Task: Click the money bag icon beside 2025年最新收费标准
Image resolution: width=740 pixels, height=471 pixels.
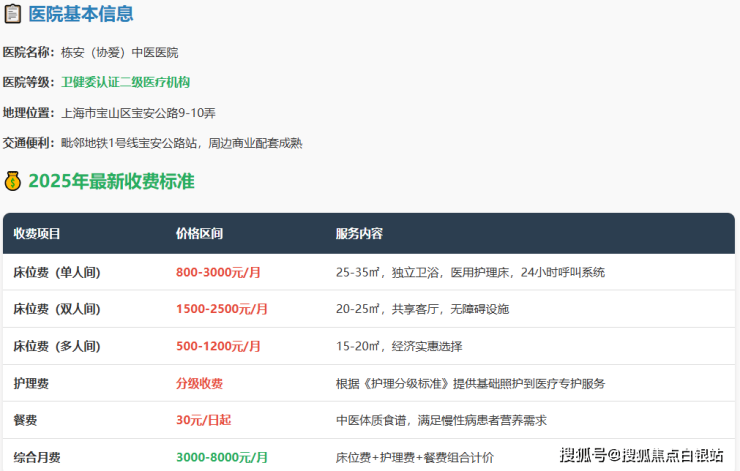Action: (12, 181)
